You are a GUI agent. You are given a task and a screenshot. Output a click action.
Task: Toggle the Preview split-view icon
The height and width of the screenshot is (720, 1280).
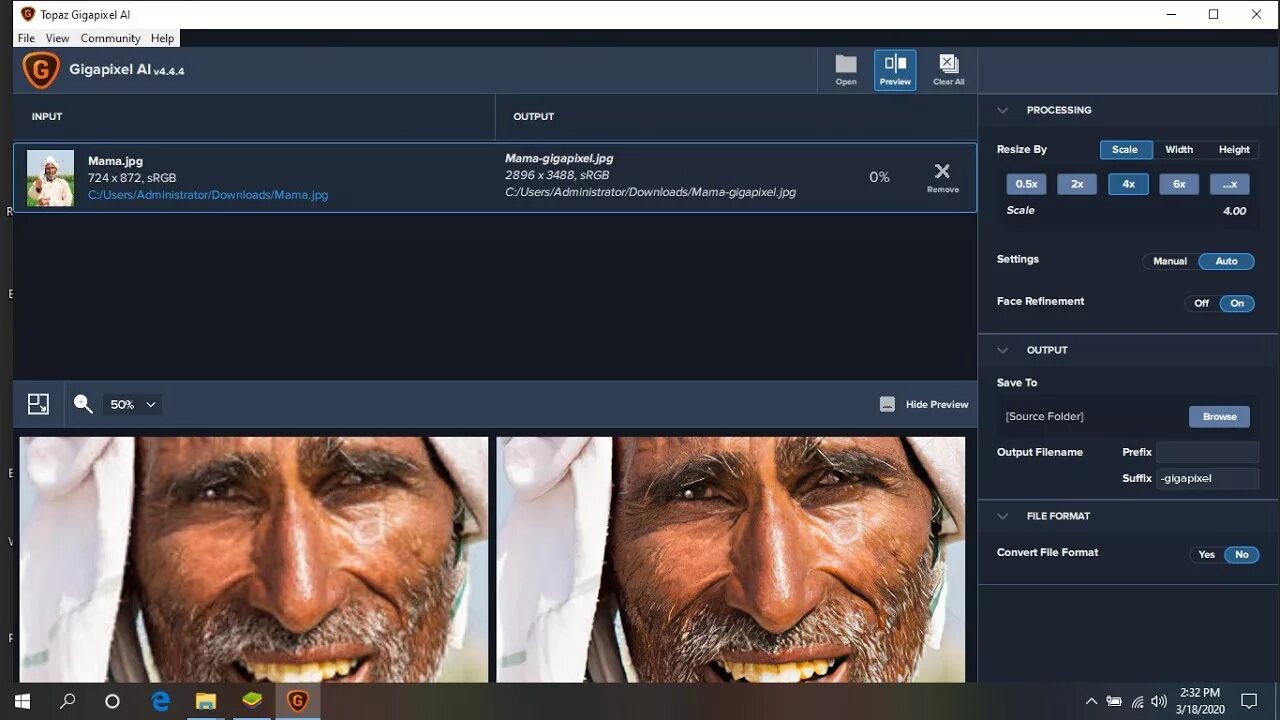point(895,63)
